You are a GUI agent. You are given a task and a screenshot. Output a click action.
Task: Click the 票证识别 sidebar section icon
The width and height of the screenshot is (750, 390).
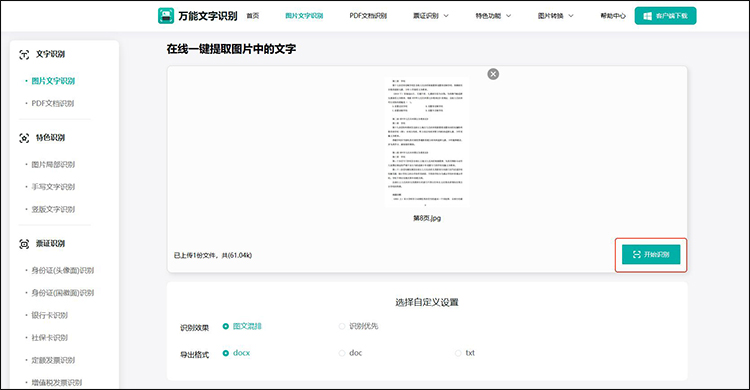coord(24,244)
